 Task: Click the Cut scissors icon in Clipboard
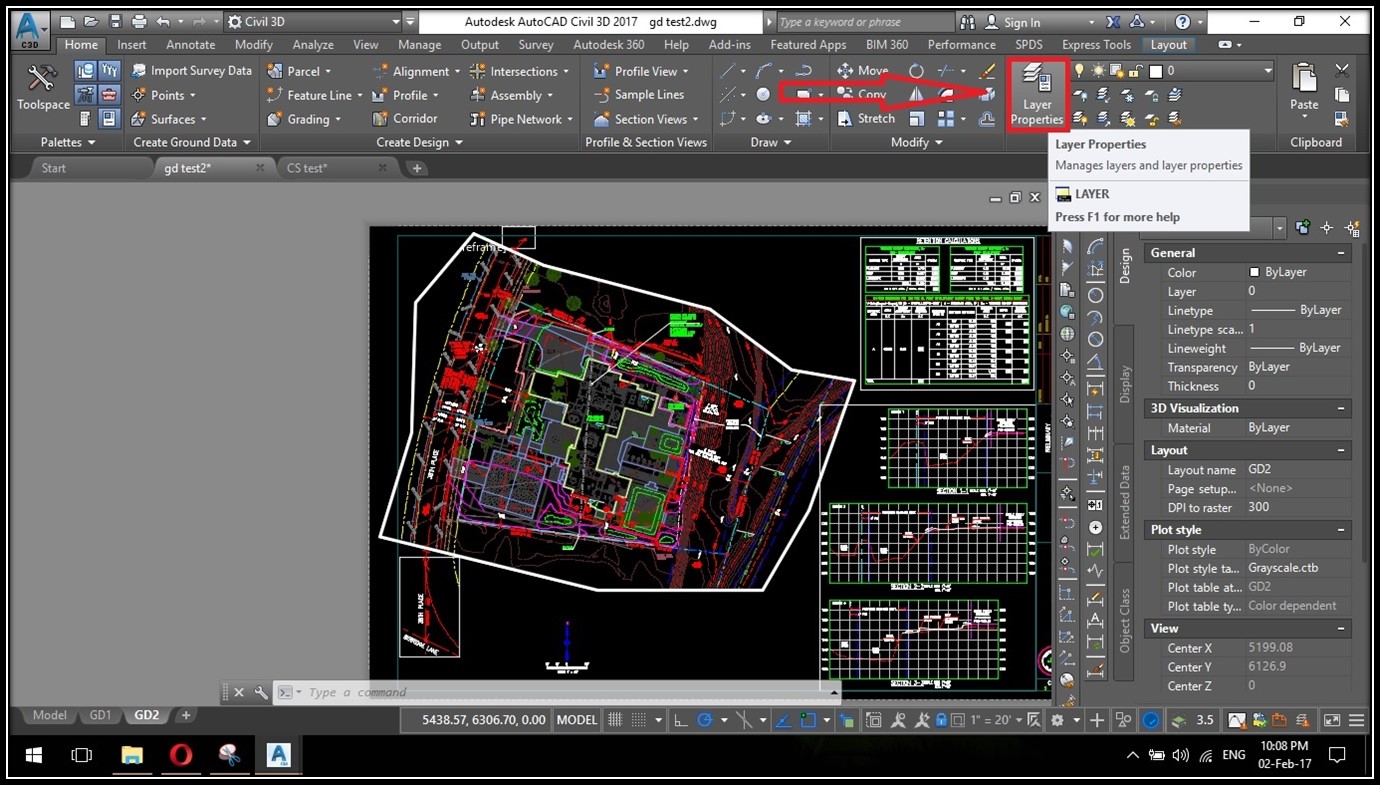(1342, 70)
